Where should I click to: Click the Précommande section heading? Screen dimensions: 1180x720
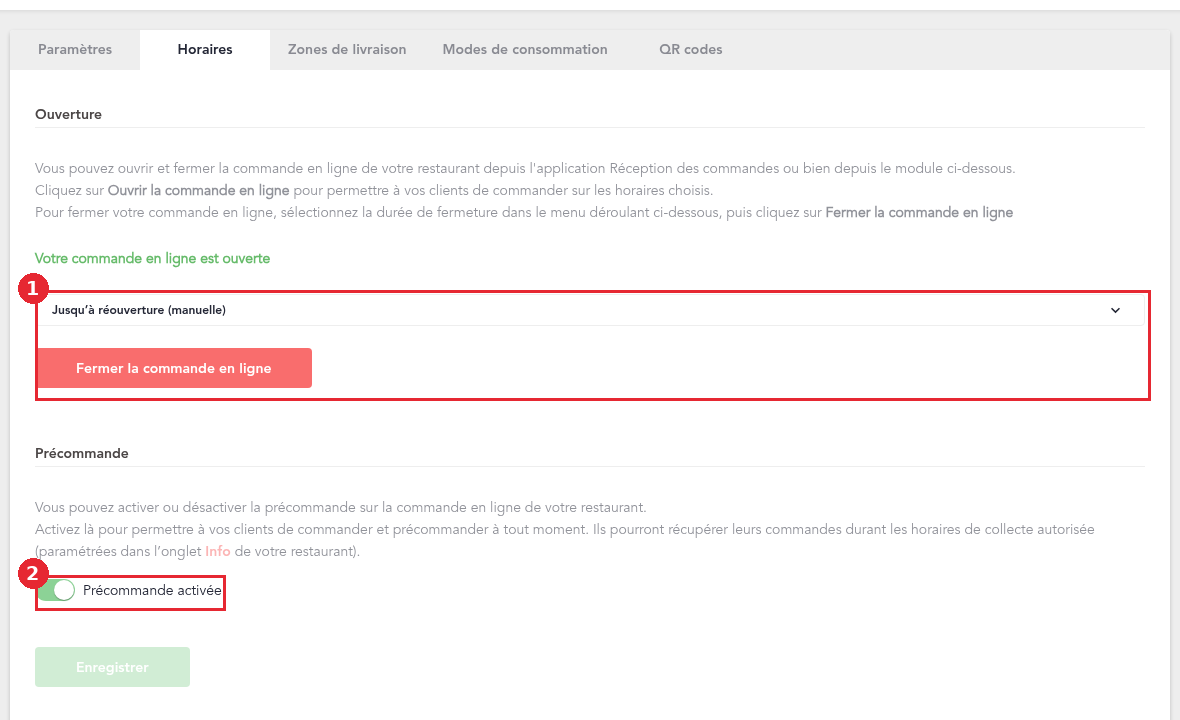(x=82, y=454)
